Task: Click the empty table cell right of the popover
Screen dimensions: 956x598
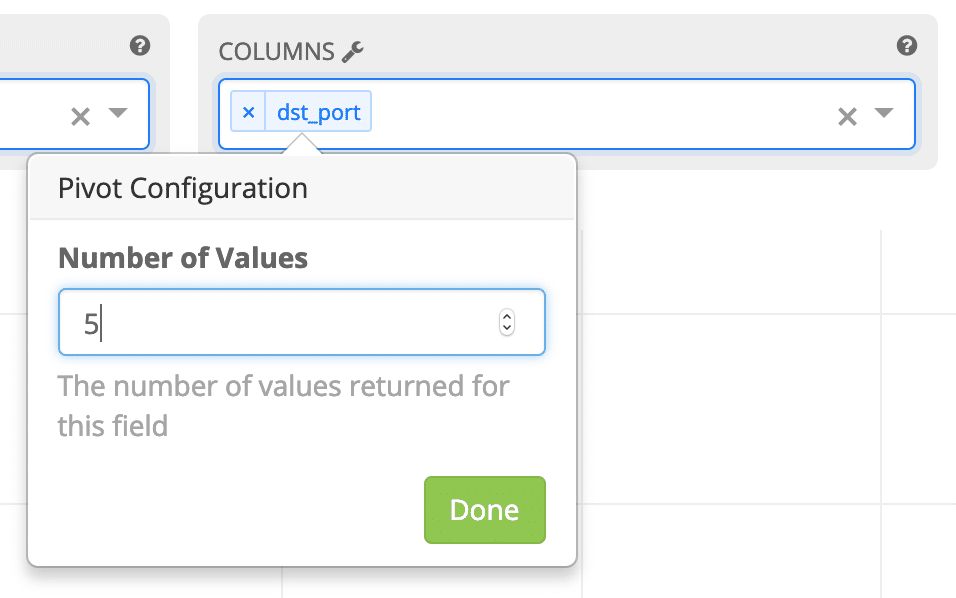Action: pyautogui.click(x=732, y=408)
